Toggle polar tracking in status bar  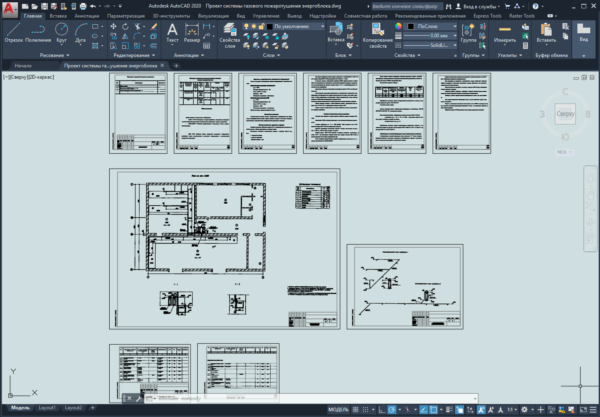[392, 409]
